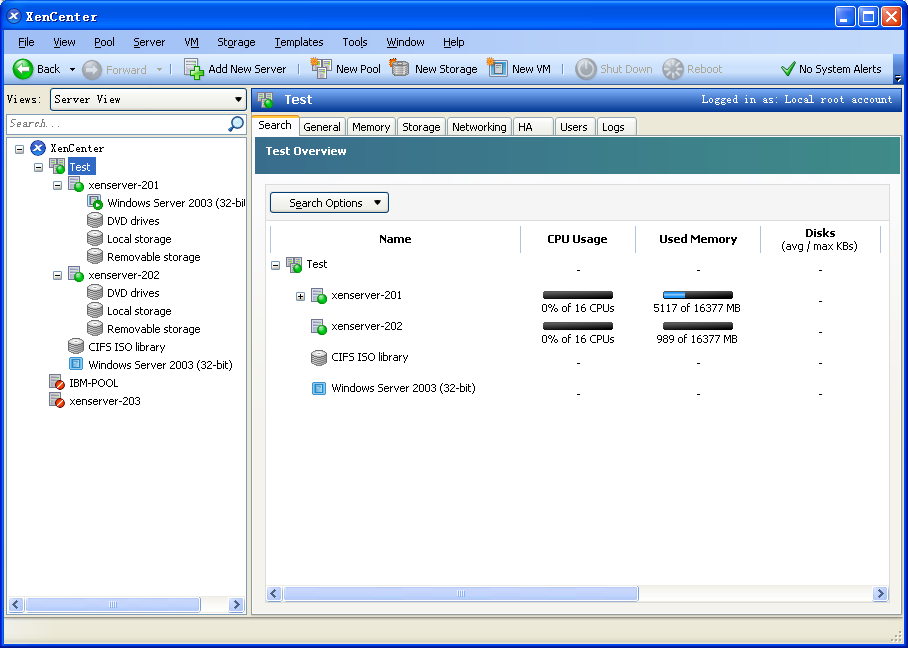This screenshot has height=648, width=908.
Task: Click the Test pool icon in tree
Action: (57, 167)
